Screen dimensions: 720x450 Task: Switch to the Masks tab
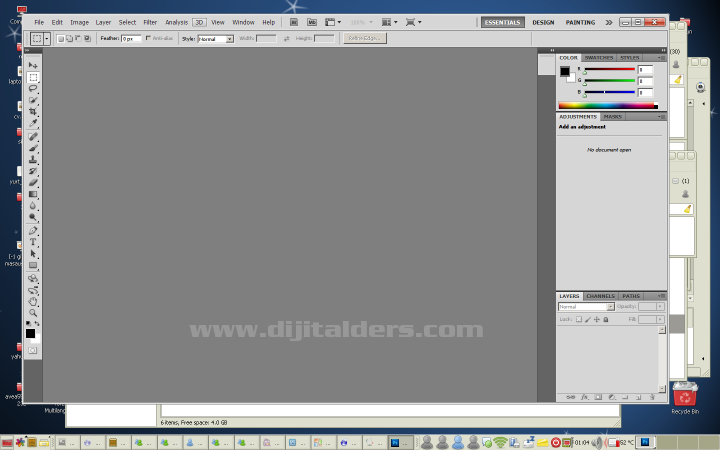tap(613, 117)
